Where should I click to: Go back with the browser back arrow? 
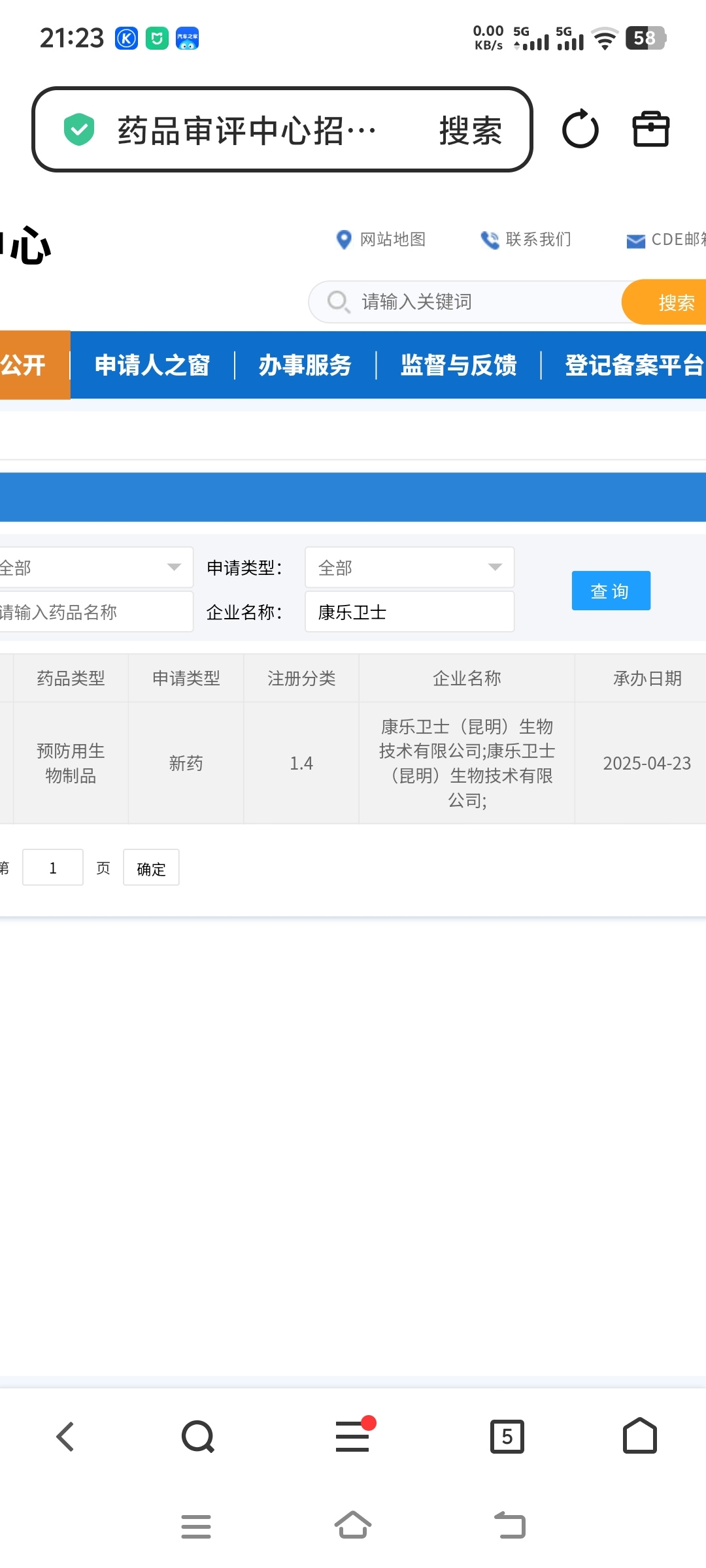(65, 1437)
